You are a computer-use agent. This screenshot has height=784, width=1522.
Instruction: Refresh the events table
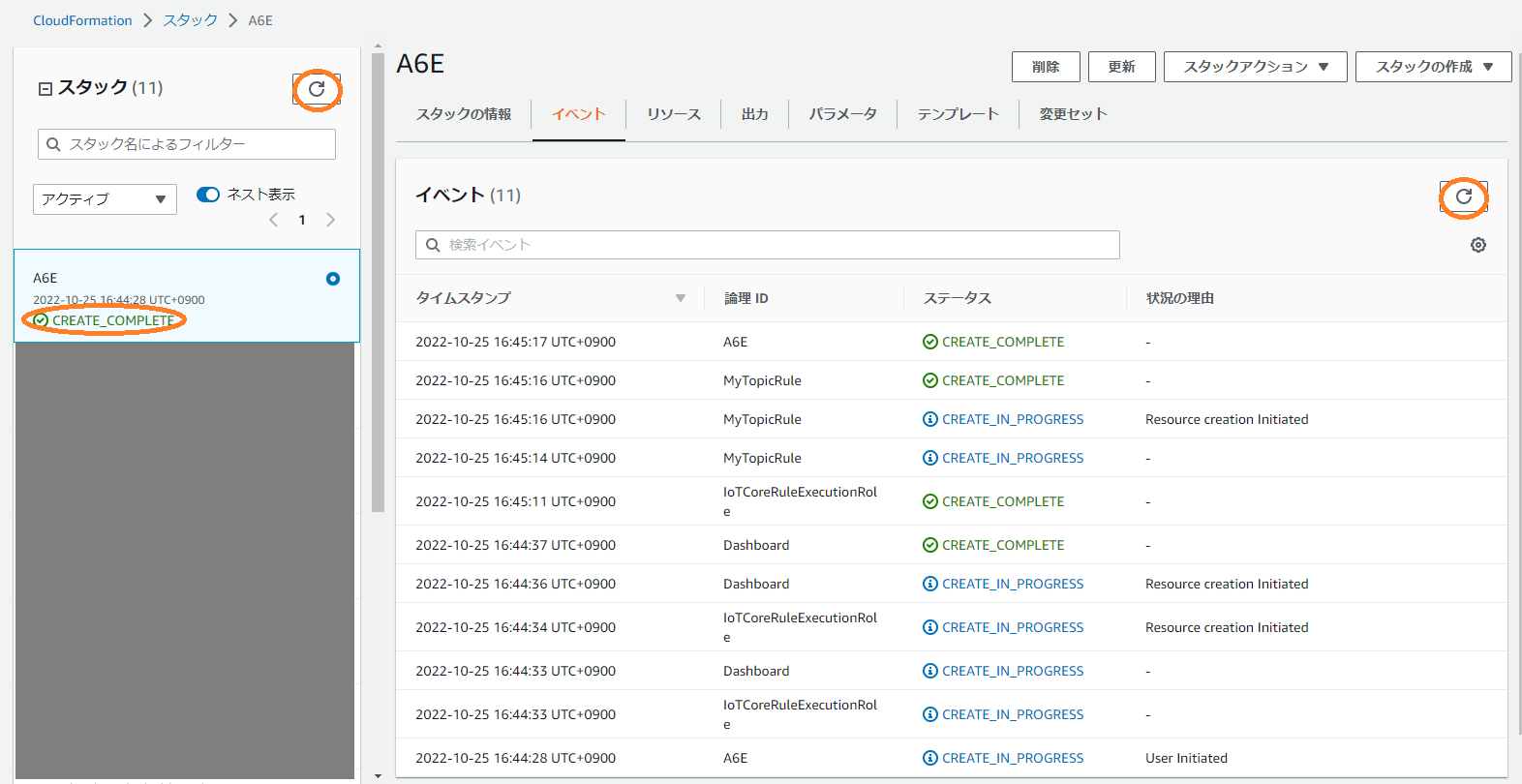tap(1463, 197)
